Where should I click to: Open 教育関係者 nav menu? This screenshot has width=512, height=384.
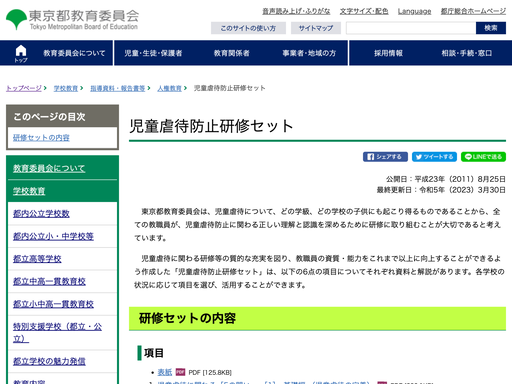232,53
